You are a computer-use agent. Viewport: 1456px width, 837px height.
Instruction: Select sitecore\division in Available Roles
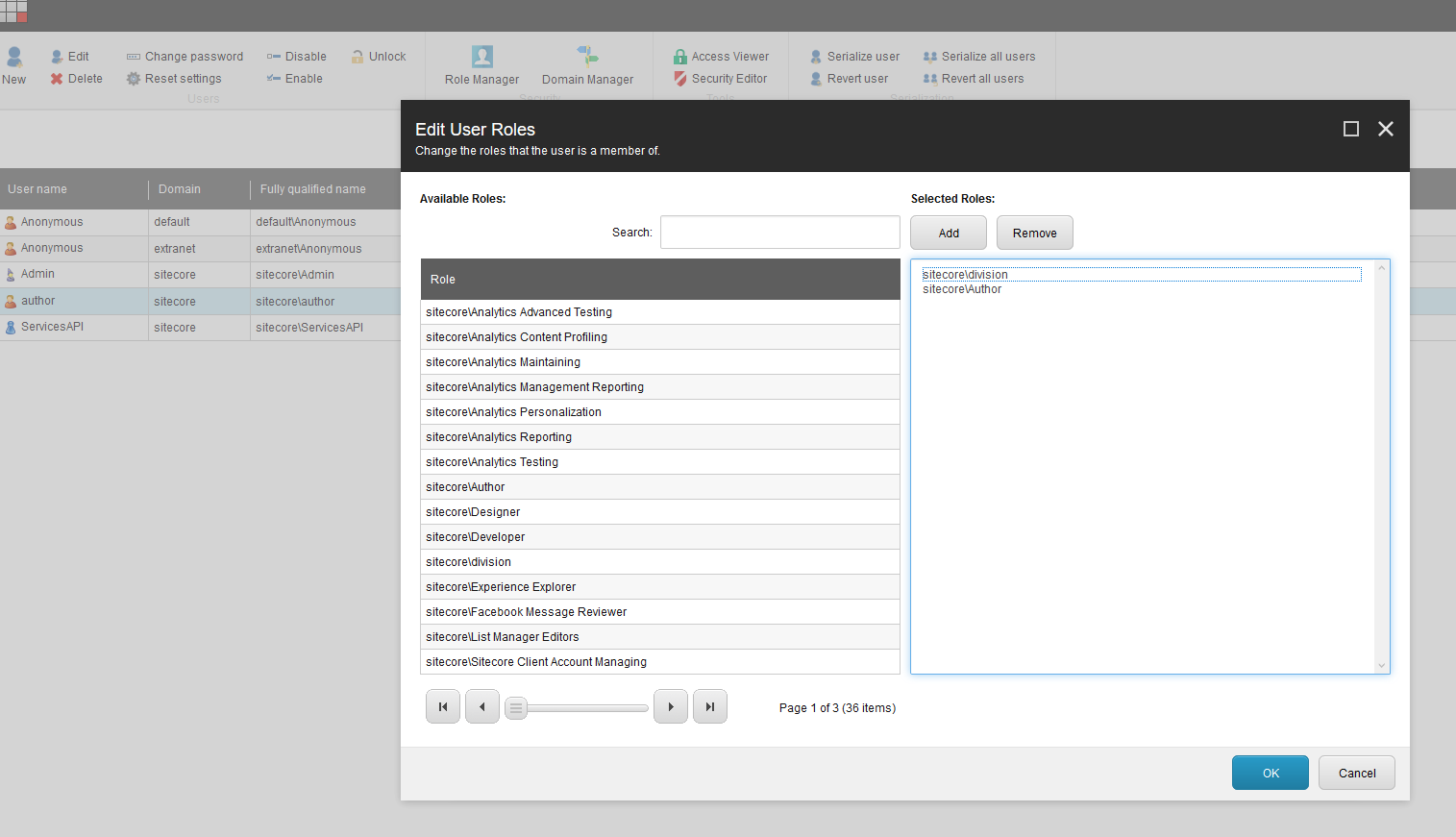(x=660, y=562)
